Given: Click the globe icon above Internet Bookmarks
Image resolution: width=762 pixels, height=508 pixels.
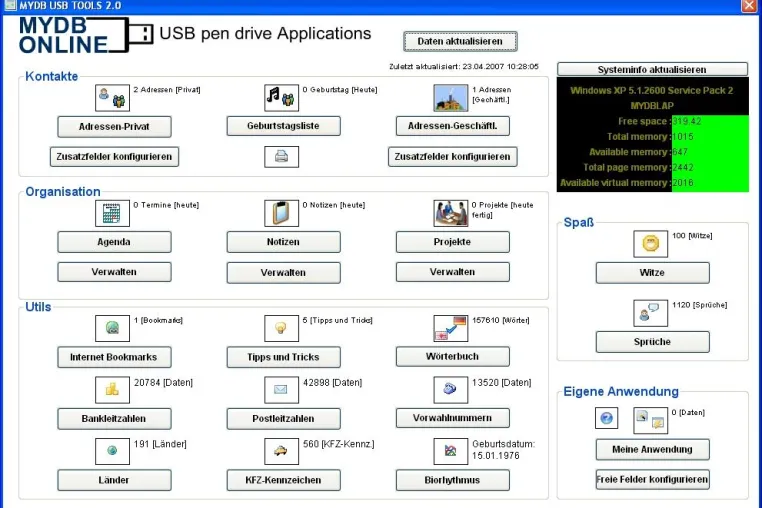Looking at the screenshot, I should pyautogui.click(x=112, y=328).
